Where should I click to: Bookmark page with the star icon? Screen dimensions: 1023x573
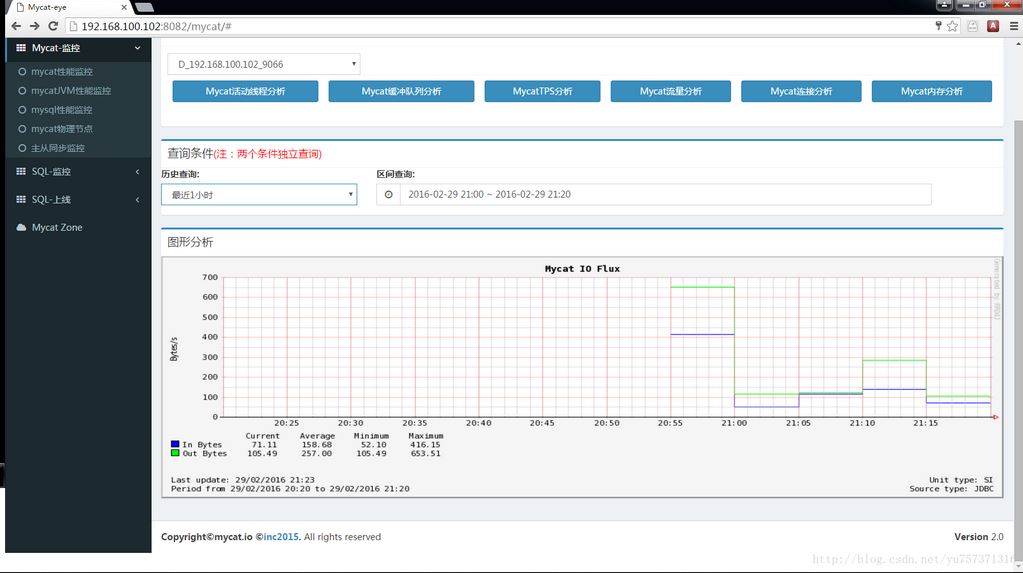(x=953, y=26)
